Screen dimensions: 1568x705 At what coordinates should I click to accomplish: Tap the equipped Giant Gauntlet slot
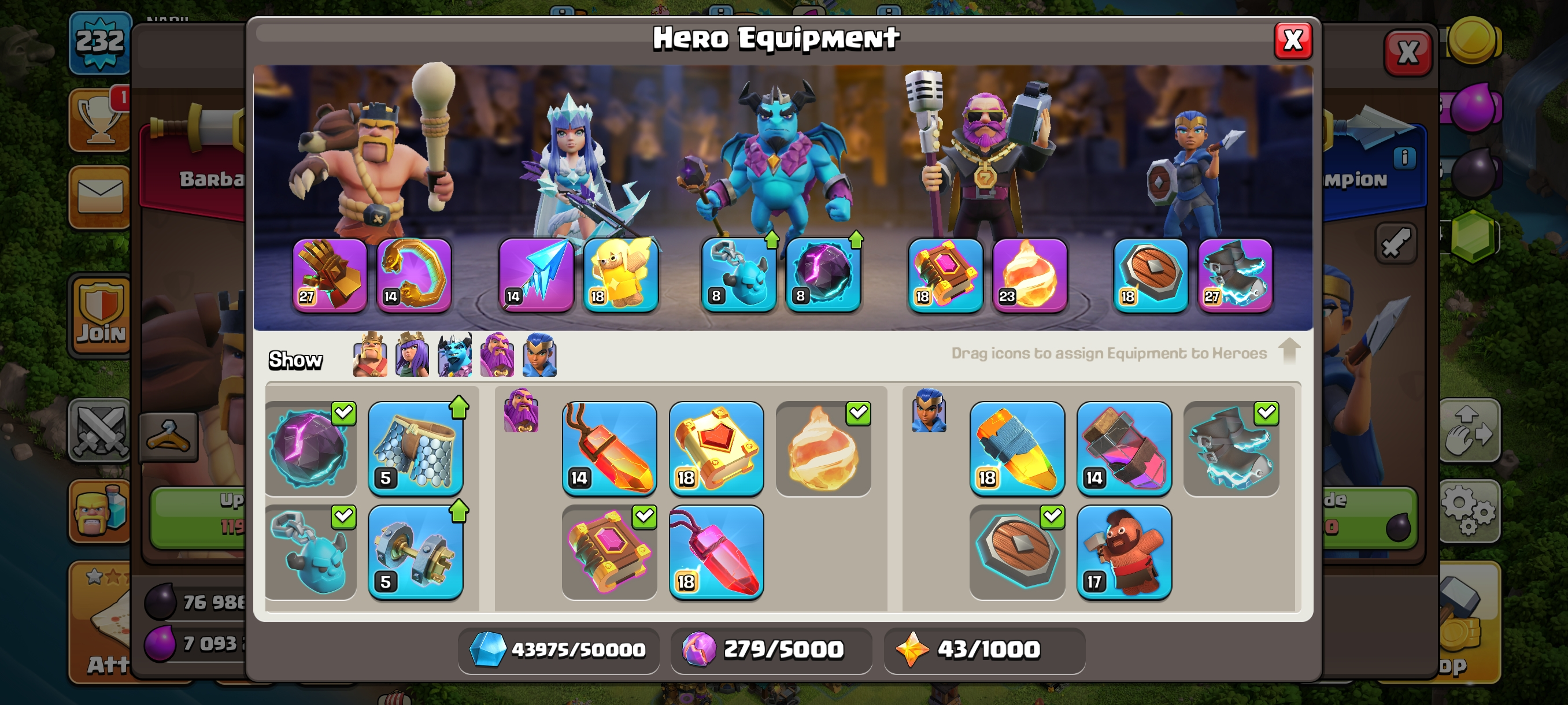330,275
